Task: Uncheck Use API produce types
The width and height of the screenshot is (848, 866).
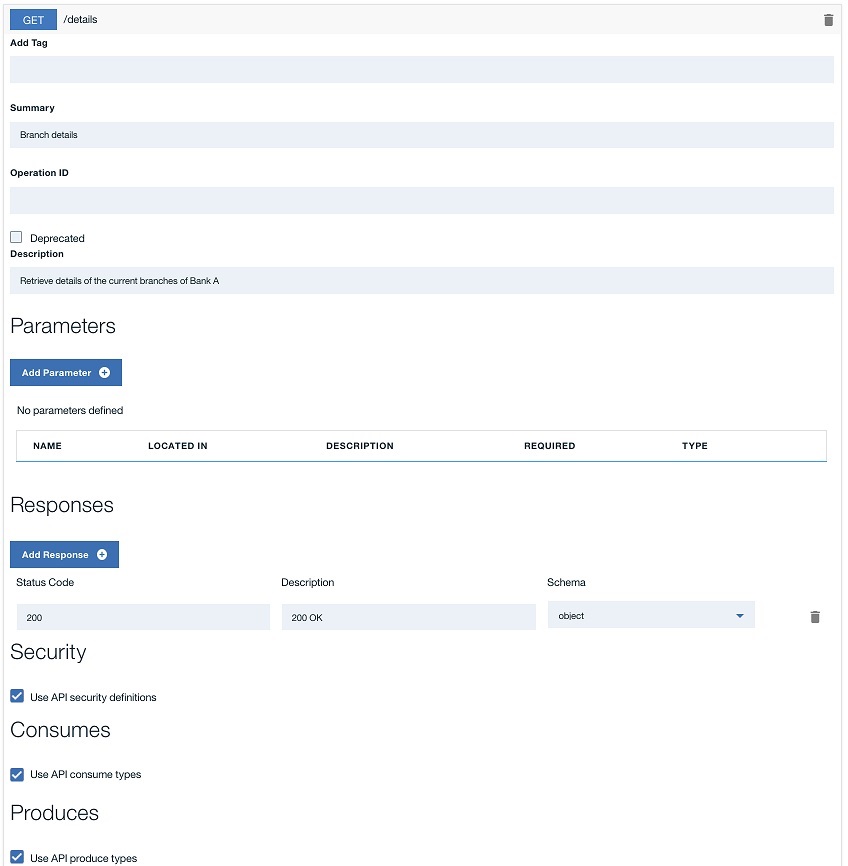Action: coord(17,857)
